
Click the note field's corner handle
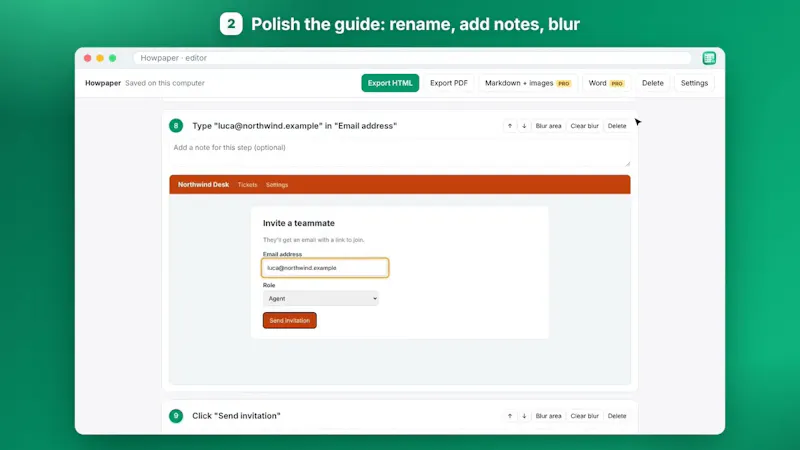pos(628,163)
